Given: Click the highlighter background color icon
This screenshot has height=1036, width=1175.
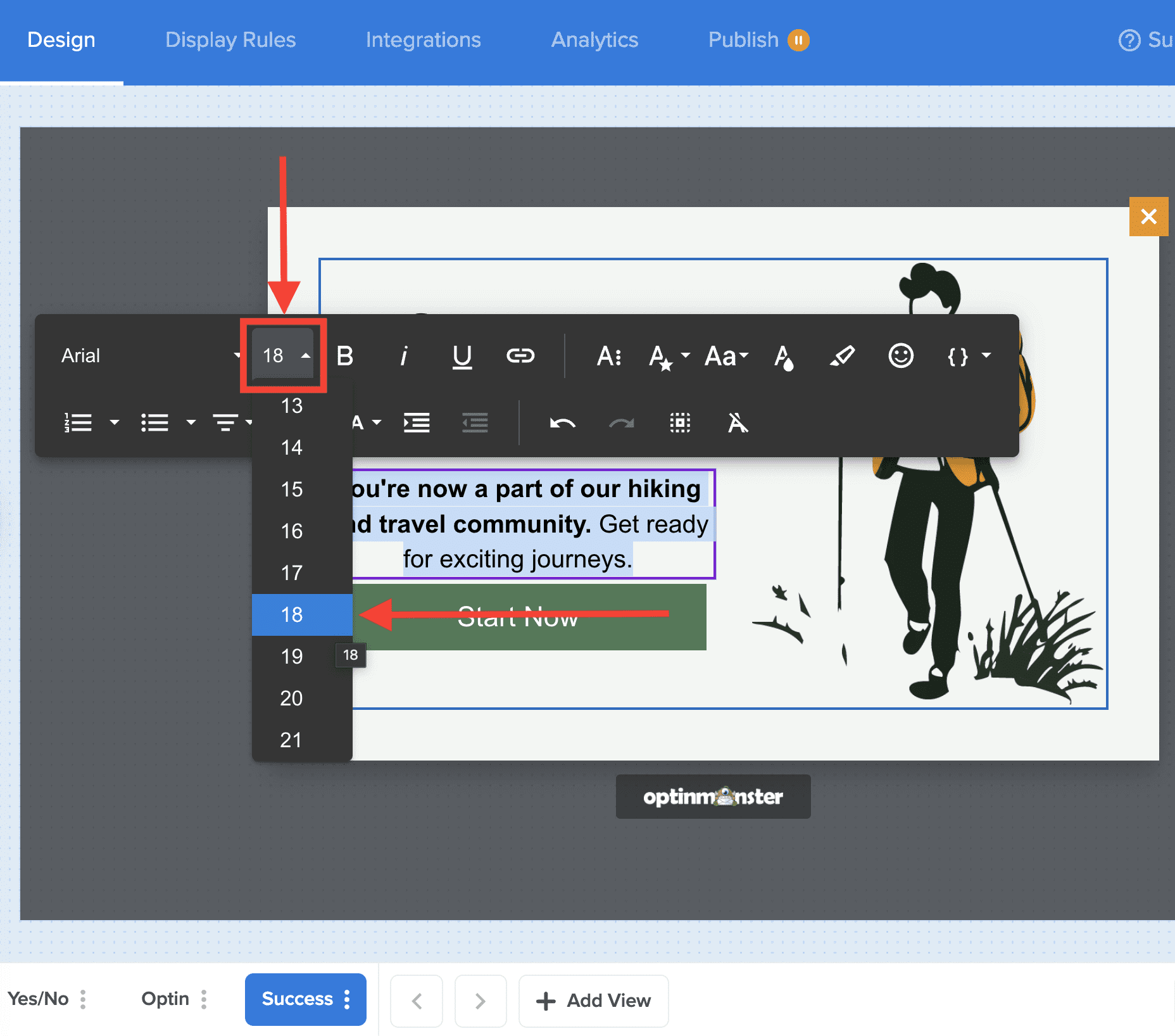Looking at the screenshot, I should click(x=842, y=356).
